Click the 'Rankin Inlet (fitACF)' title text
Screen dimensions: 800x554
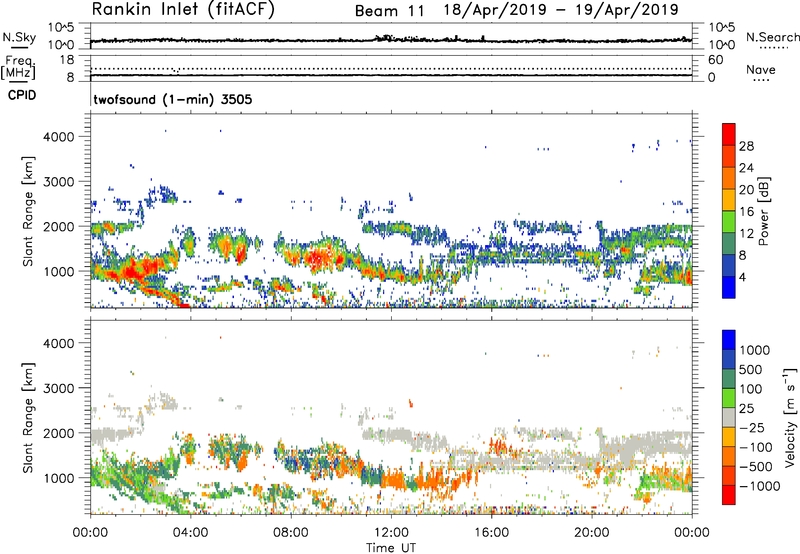pyautogui.click(x=183, y=10)
